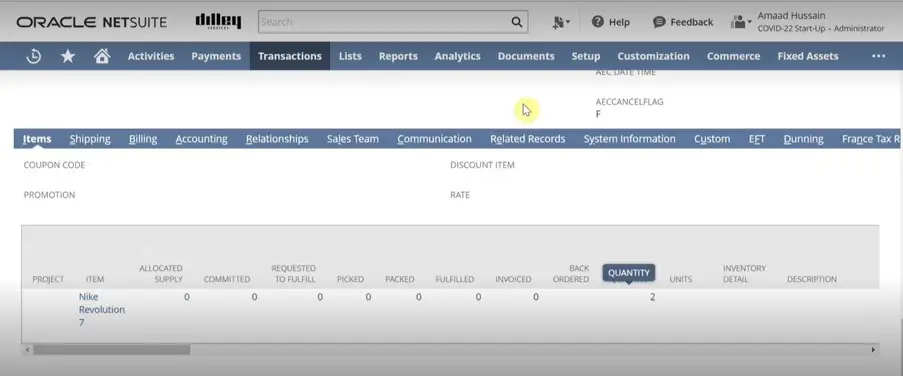Click the Allocated Supply column header
The height and width of the screenshot is (376, 903).
coord(161,274)
